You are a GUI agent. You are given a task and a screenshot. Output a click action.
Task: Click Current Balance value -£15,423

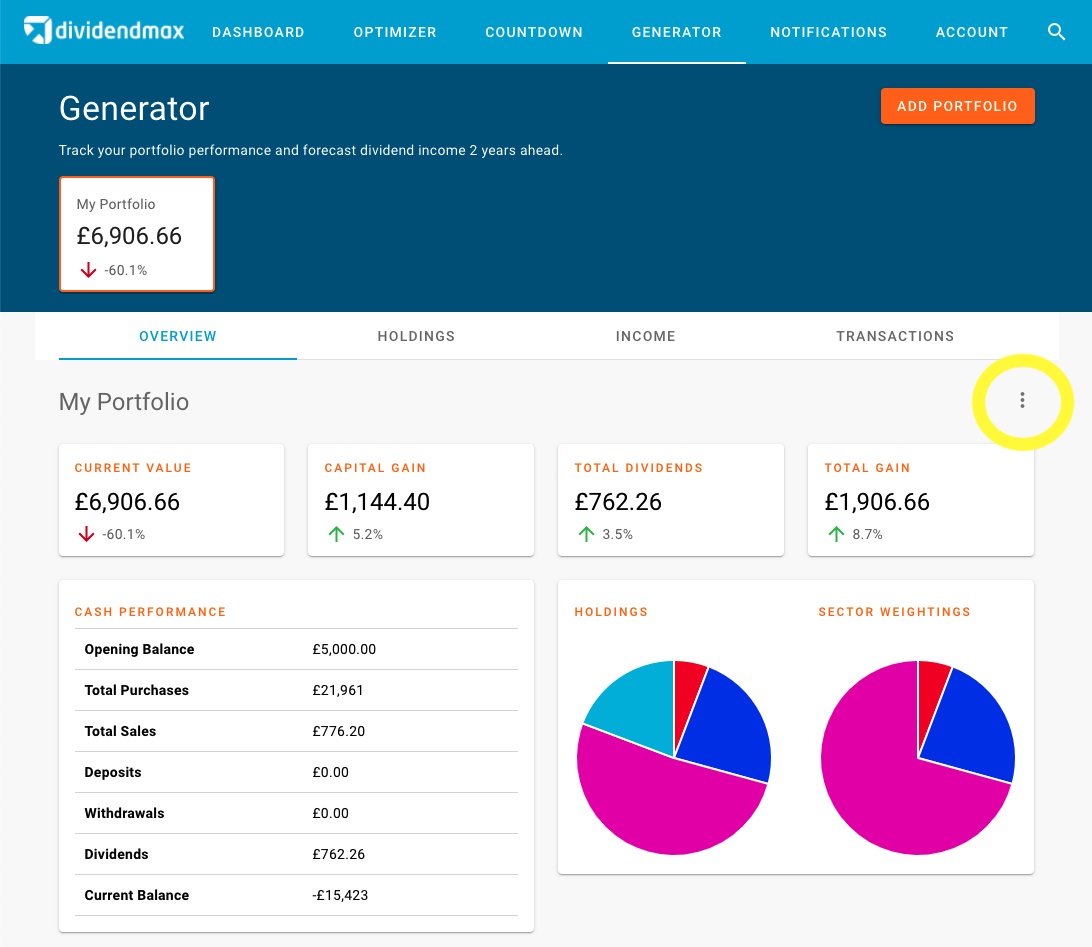(340, 895)
